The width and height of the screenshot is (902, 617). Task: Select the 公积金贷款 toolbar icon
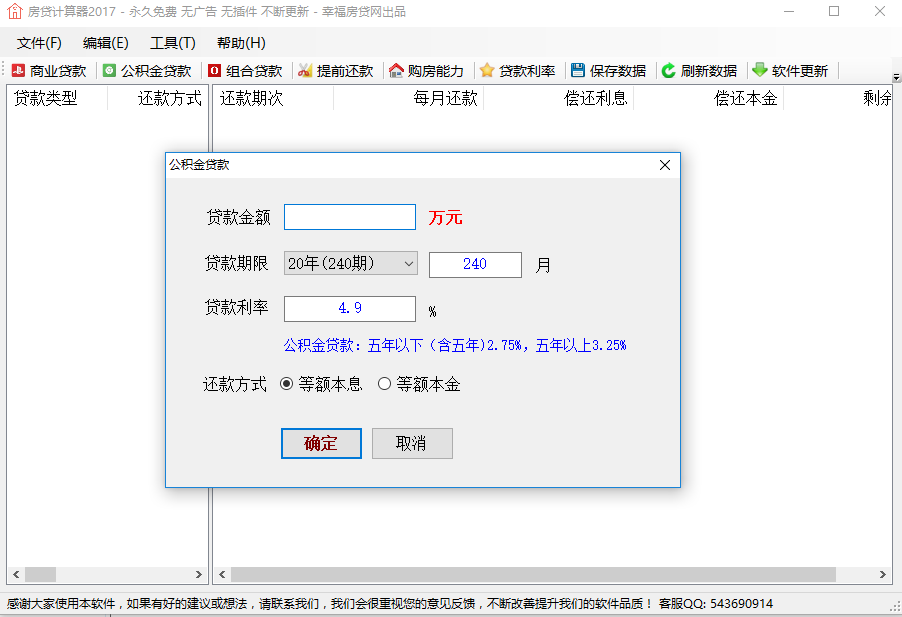pyautogui.click(x=146, y=71)
